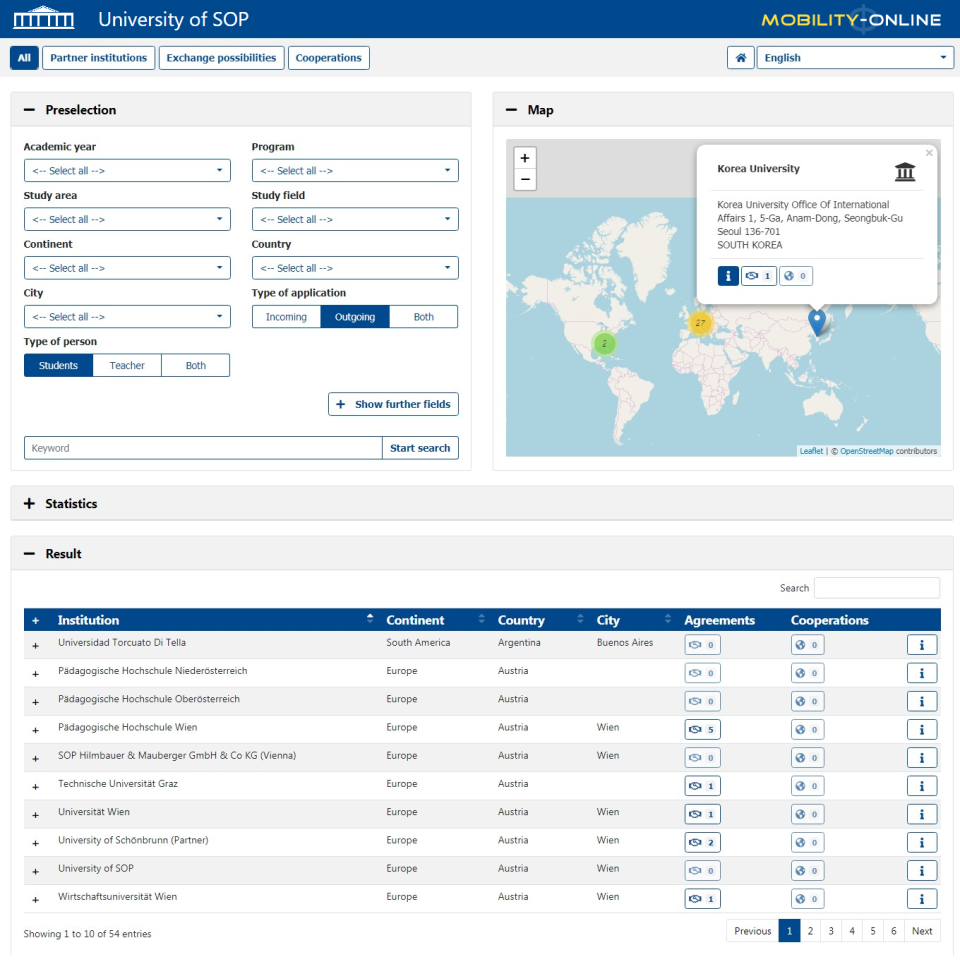The height and width of the screenshot is (969, 960).
Task: Click Show further fields
Action: [393, 404]
